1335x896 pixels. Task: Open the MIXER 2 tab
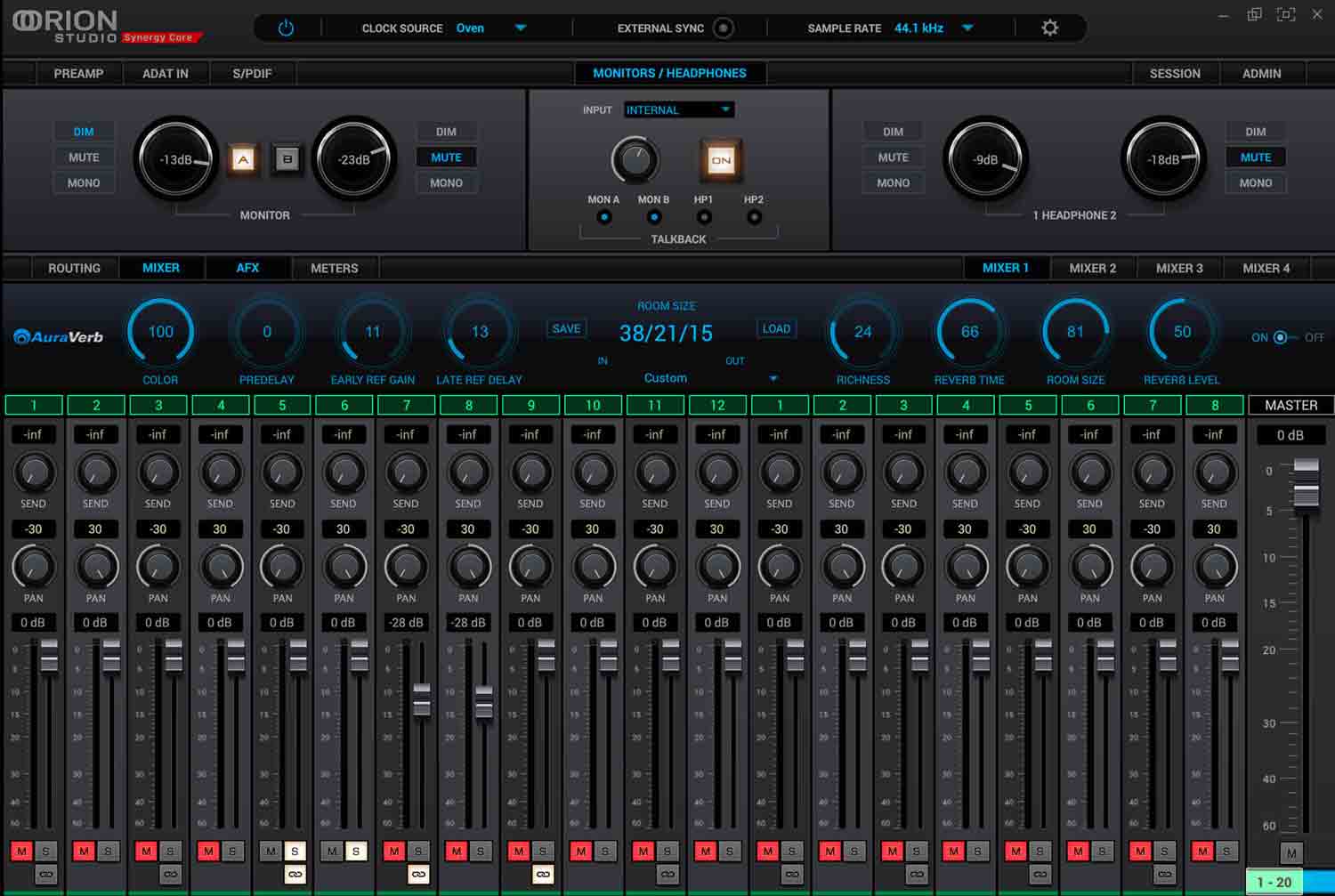click(x=1092, y=268)
